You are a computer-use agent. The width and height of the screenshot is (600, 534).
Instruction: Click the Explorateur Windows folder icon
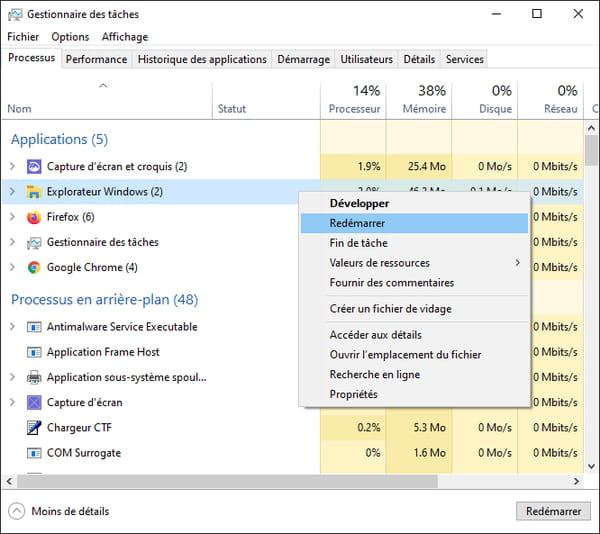pyautogui.click(x=34, y=192)
